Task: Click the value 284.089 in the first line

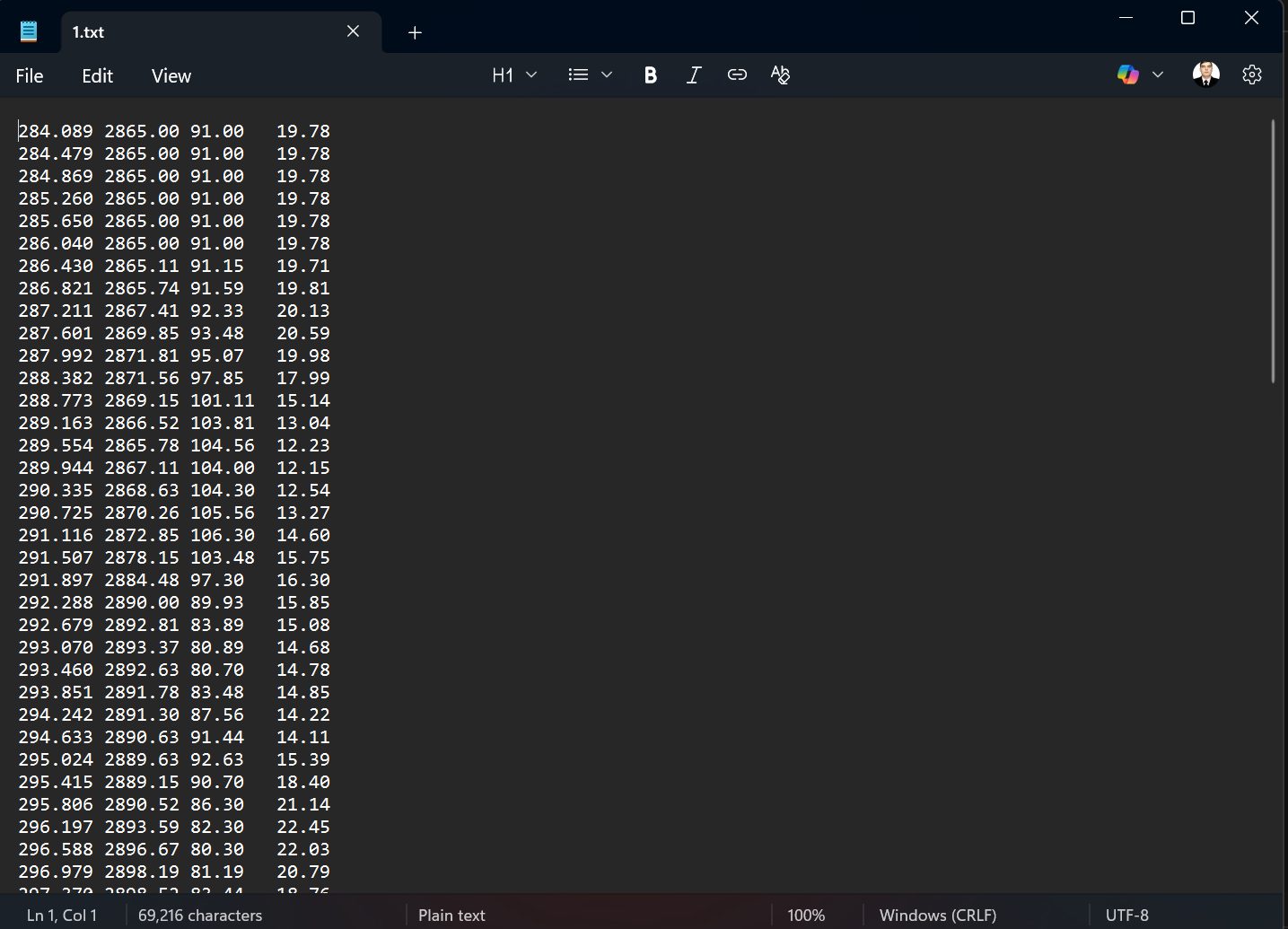Action: click(56, 131)
